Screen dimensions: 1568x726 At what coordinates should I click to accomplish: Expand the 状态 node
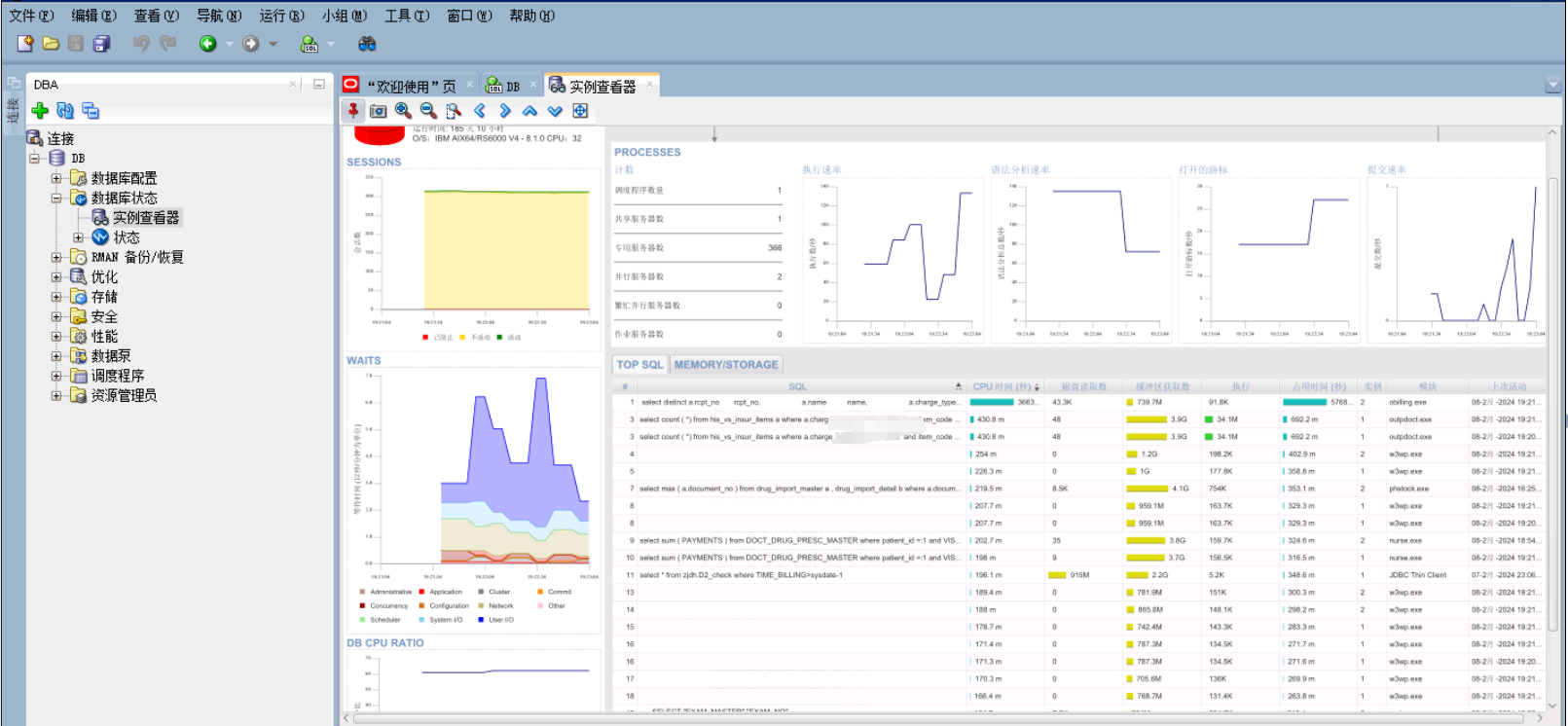click(x=78, y=237)
